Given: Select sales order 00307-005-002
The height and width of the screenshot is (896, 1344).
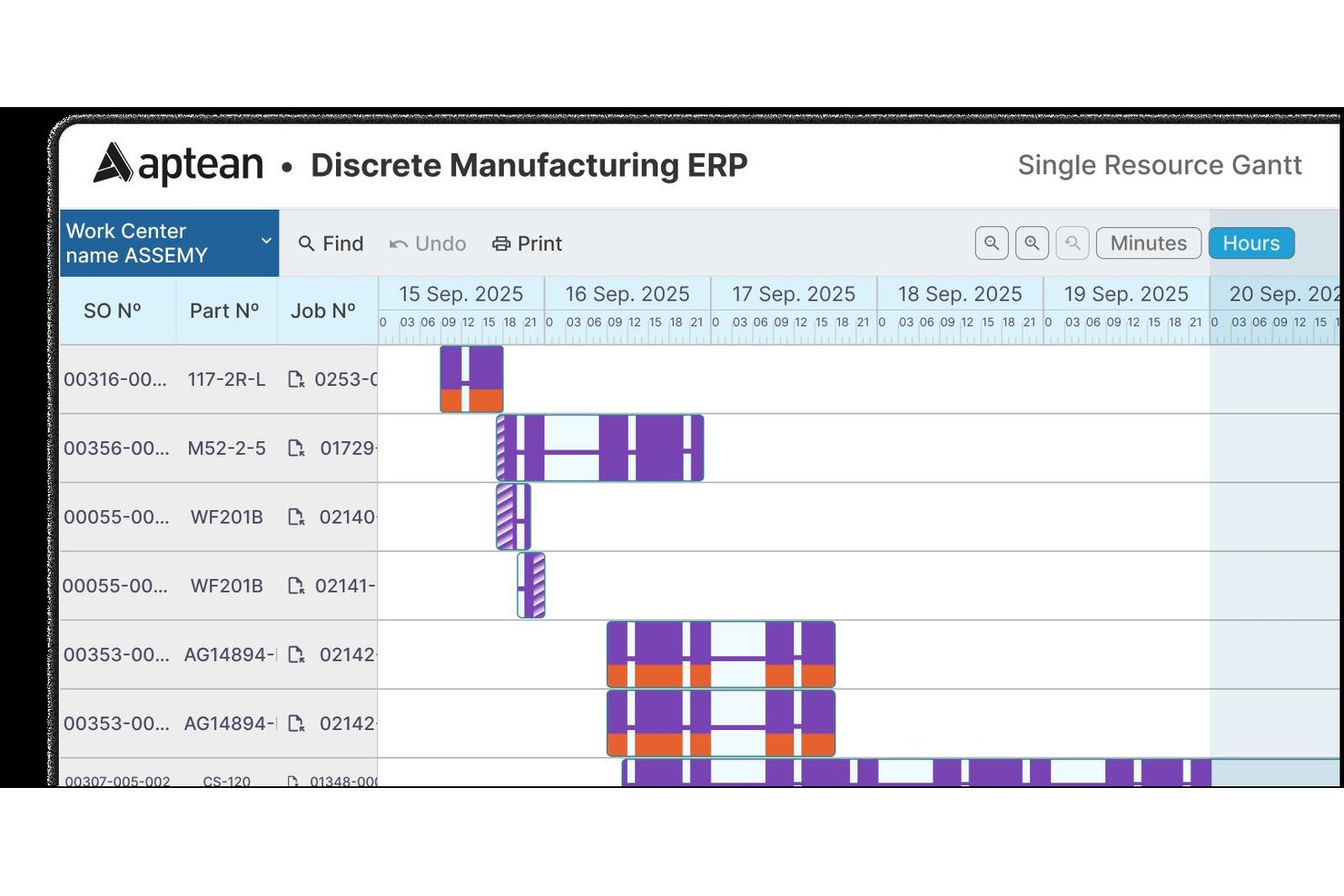Looking at the screenshot, I should tap(117, 781).
